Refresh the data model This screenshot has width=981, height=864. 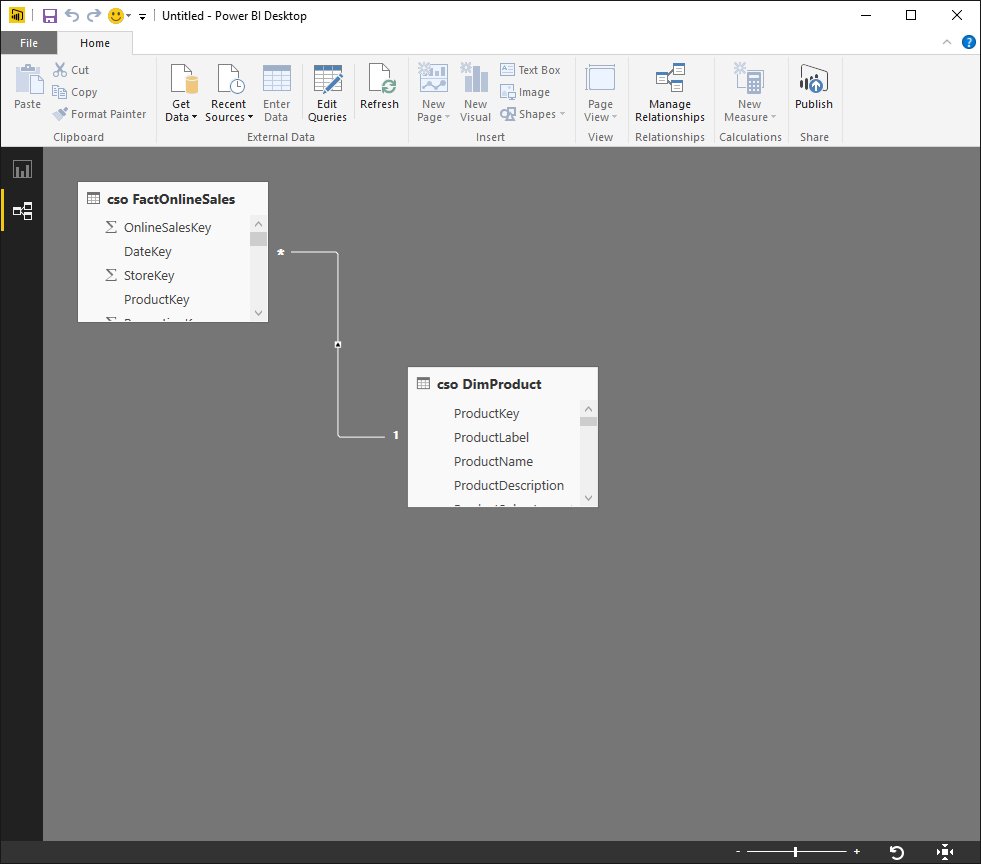[379, 91]
